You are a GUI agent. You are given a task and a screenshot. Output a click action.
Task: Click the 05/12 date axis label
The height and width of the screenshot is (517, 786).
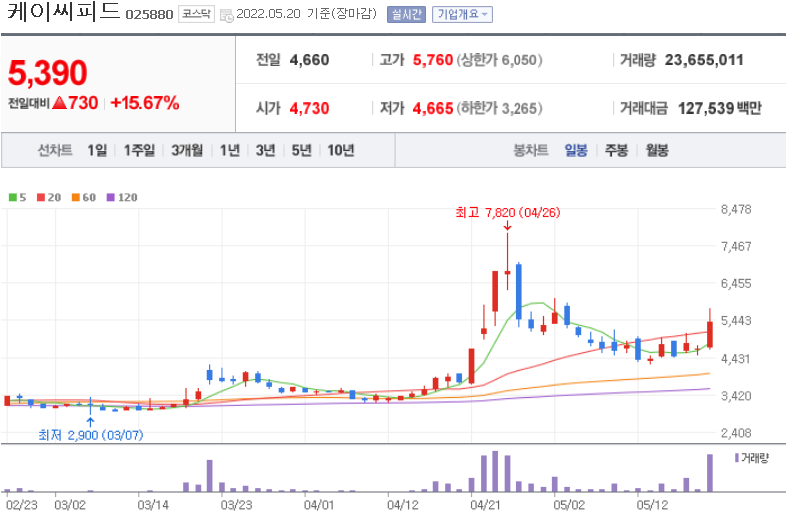coord(652,504)
